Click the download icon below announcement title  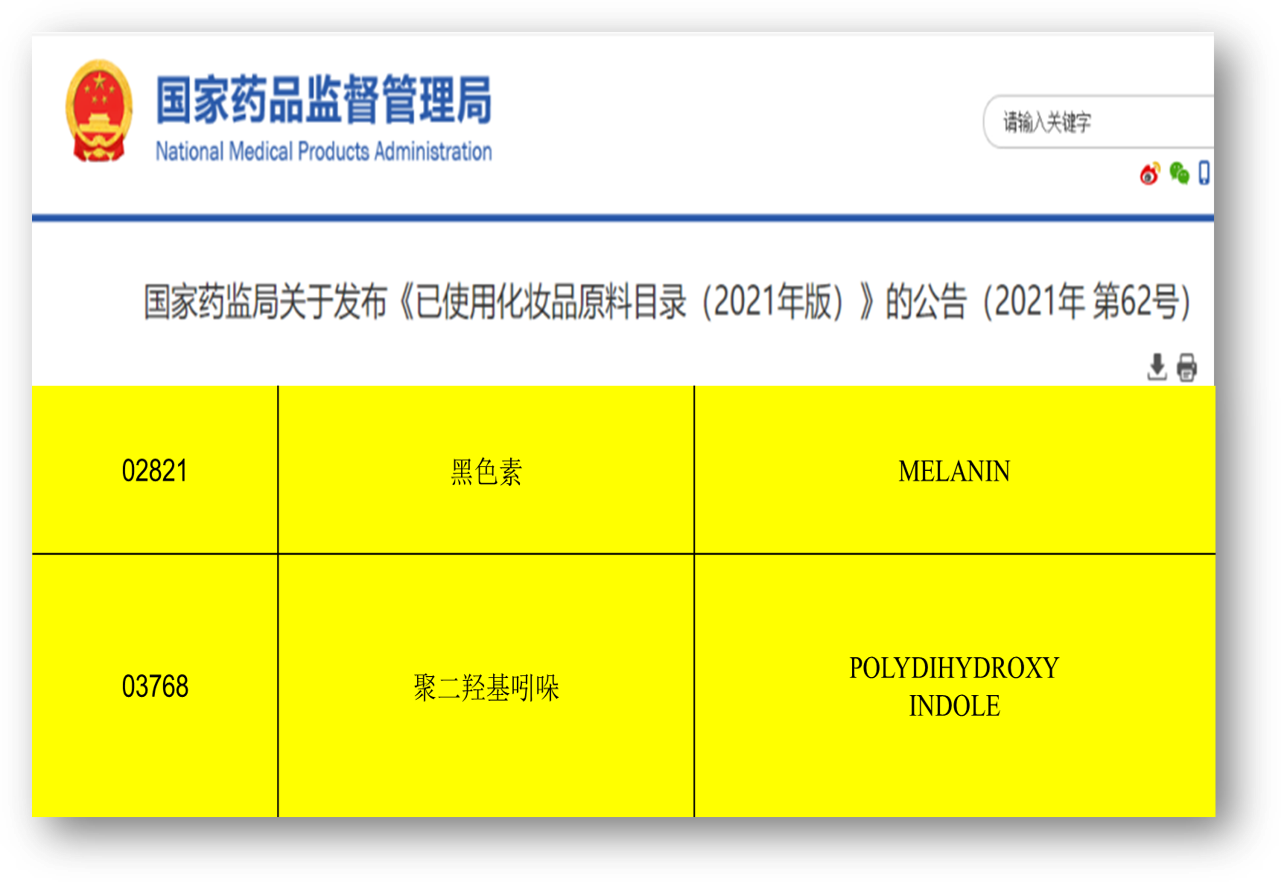tap(1157, 367)
